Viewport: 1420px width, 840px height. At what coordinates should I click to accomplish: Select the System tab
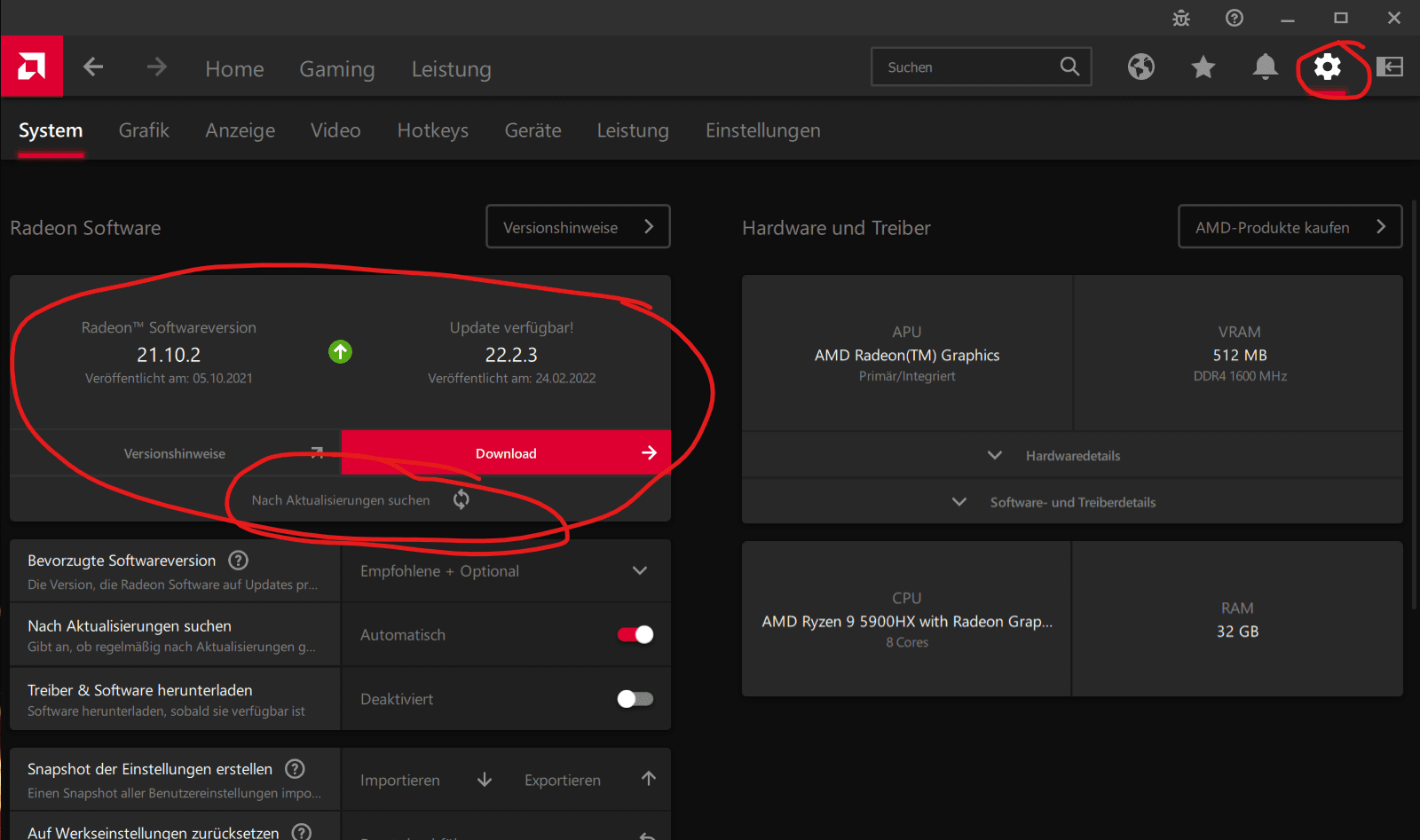tap(51, 130)
